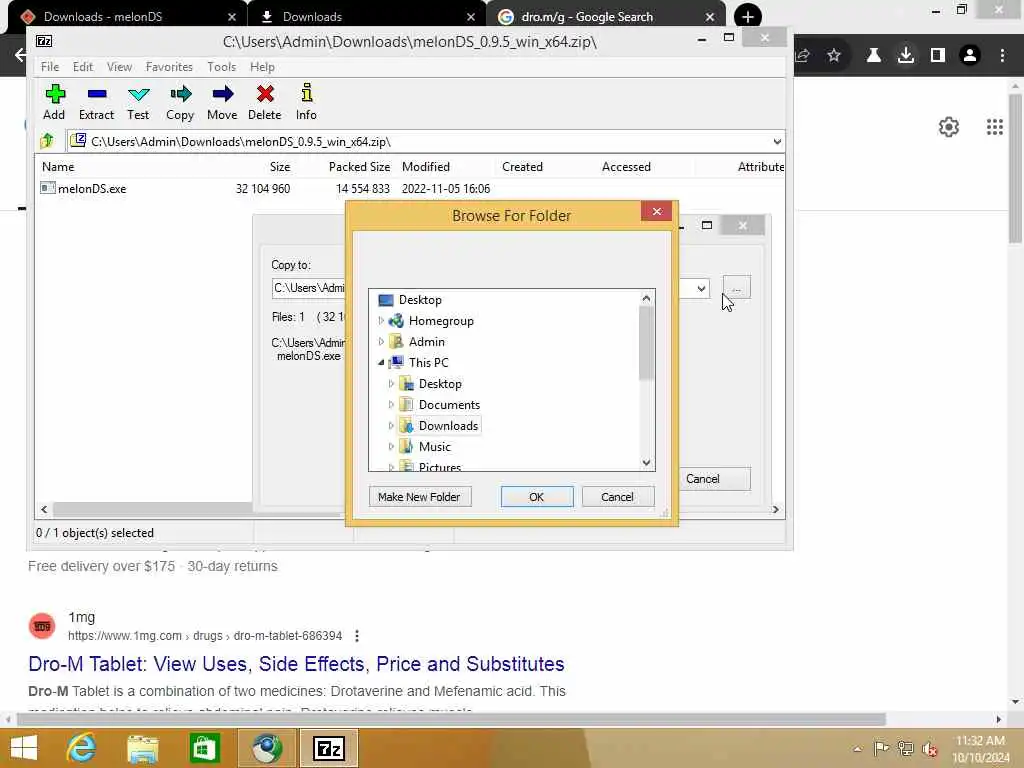Click the 7-Zip address path field

[x=418, y=141]
